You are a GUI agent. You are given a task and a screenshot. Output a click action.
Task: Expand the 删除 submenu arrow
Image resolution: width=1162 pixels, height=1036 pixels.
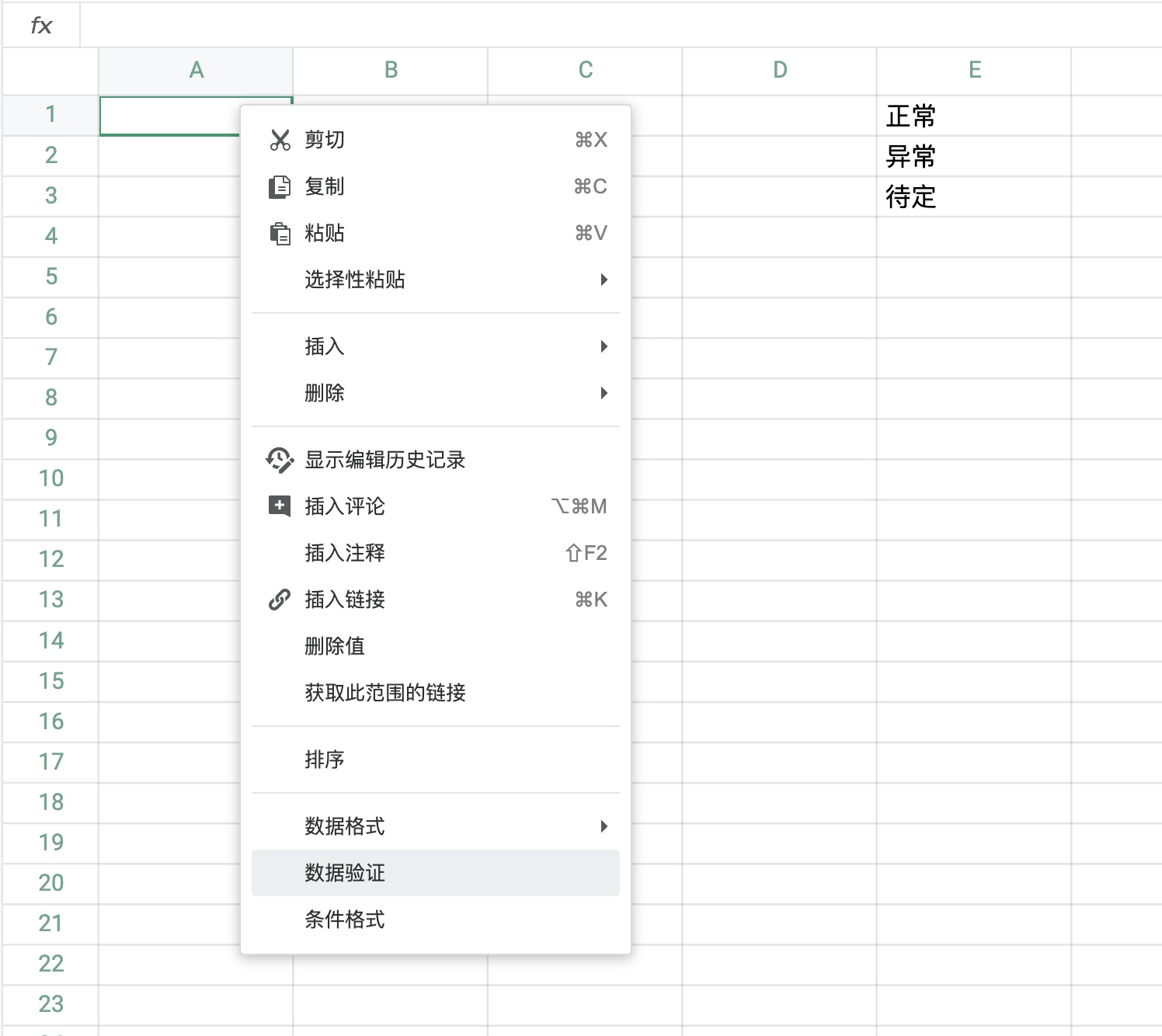604,393
